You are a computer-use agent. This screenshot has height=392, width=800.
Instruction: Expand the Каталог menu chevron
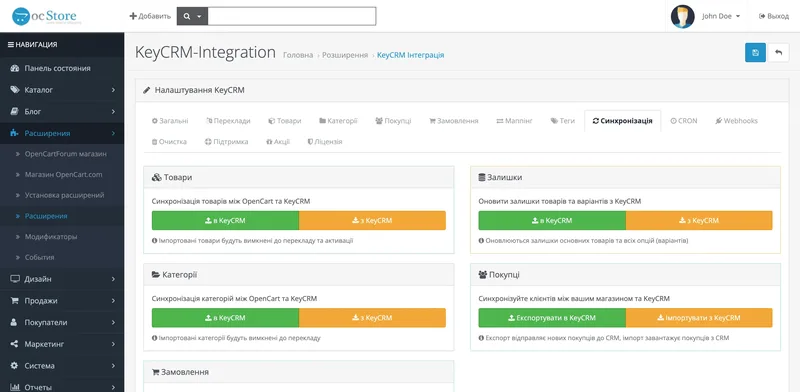coord(113,90)
